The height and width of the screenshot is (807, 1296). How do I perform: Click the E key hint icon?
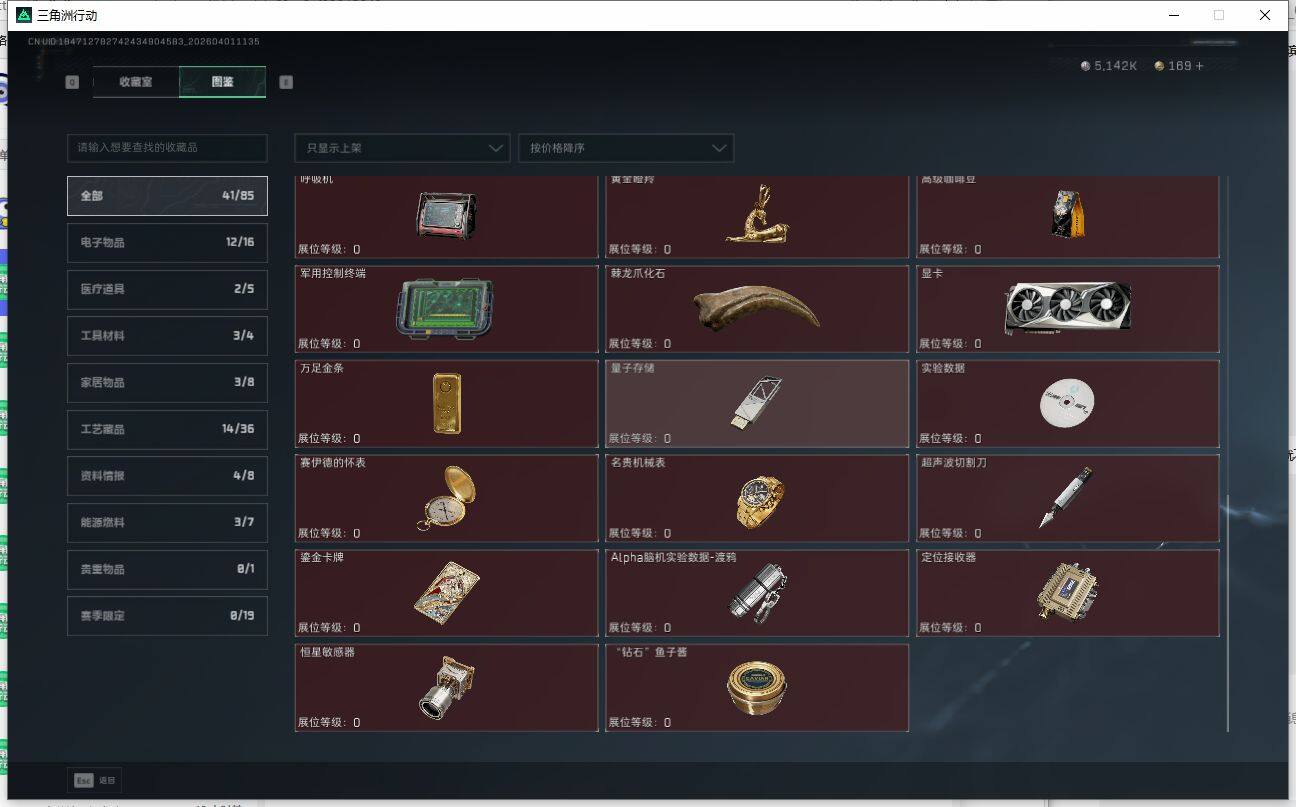286,82
